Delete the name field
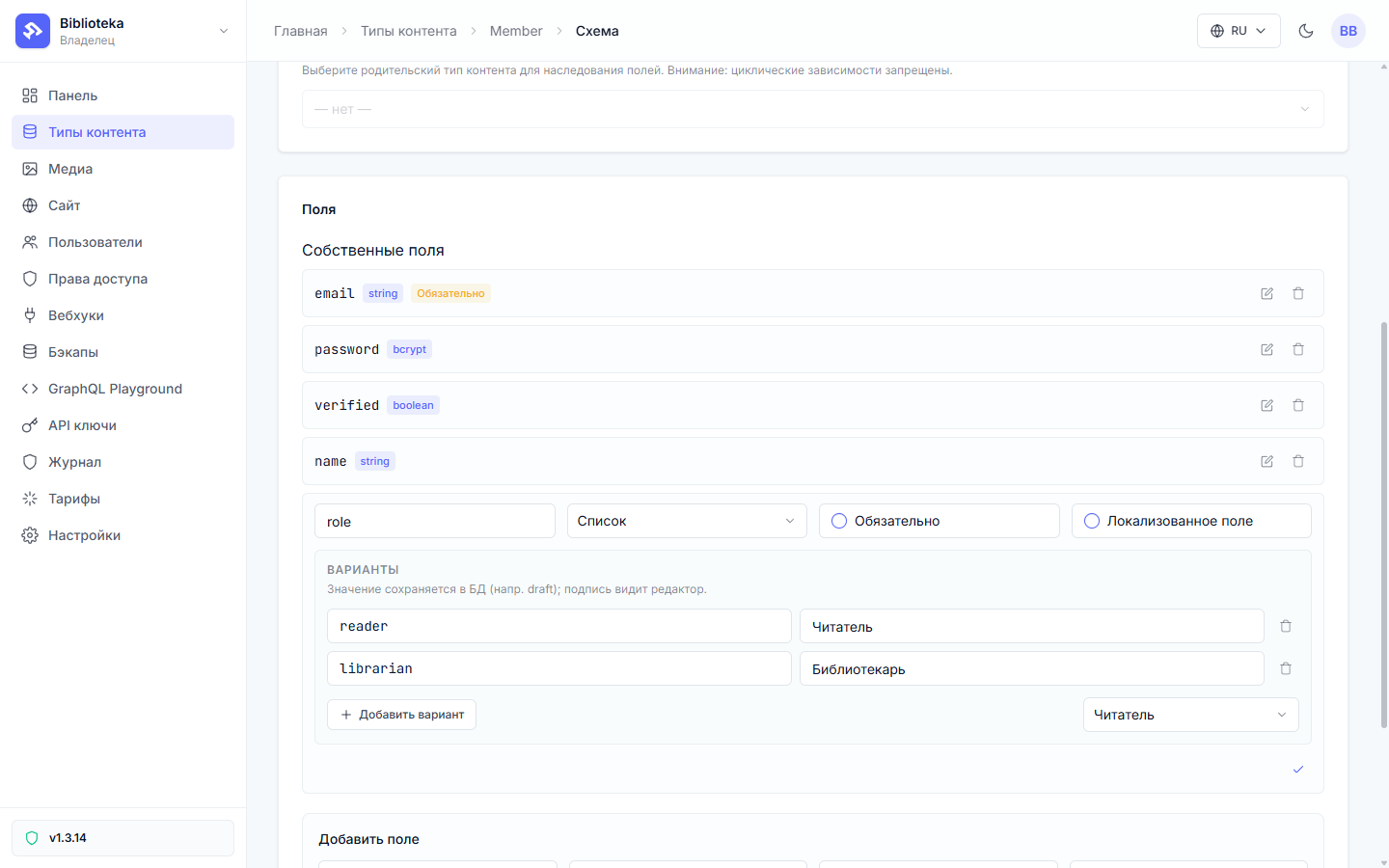 click(1298, 461)
